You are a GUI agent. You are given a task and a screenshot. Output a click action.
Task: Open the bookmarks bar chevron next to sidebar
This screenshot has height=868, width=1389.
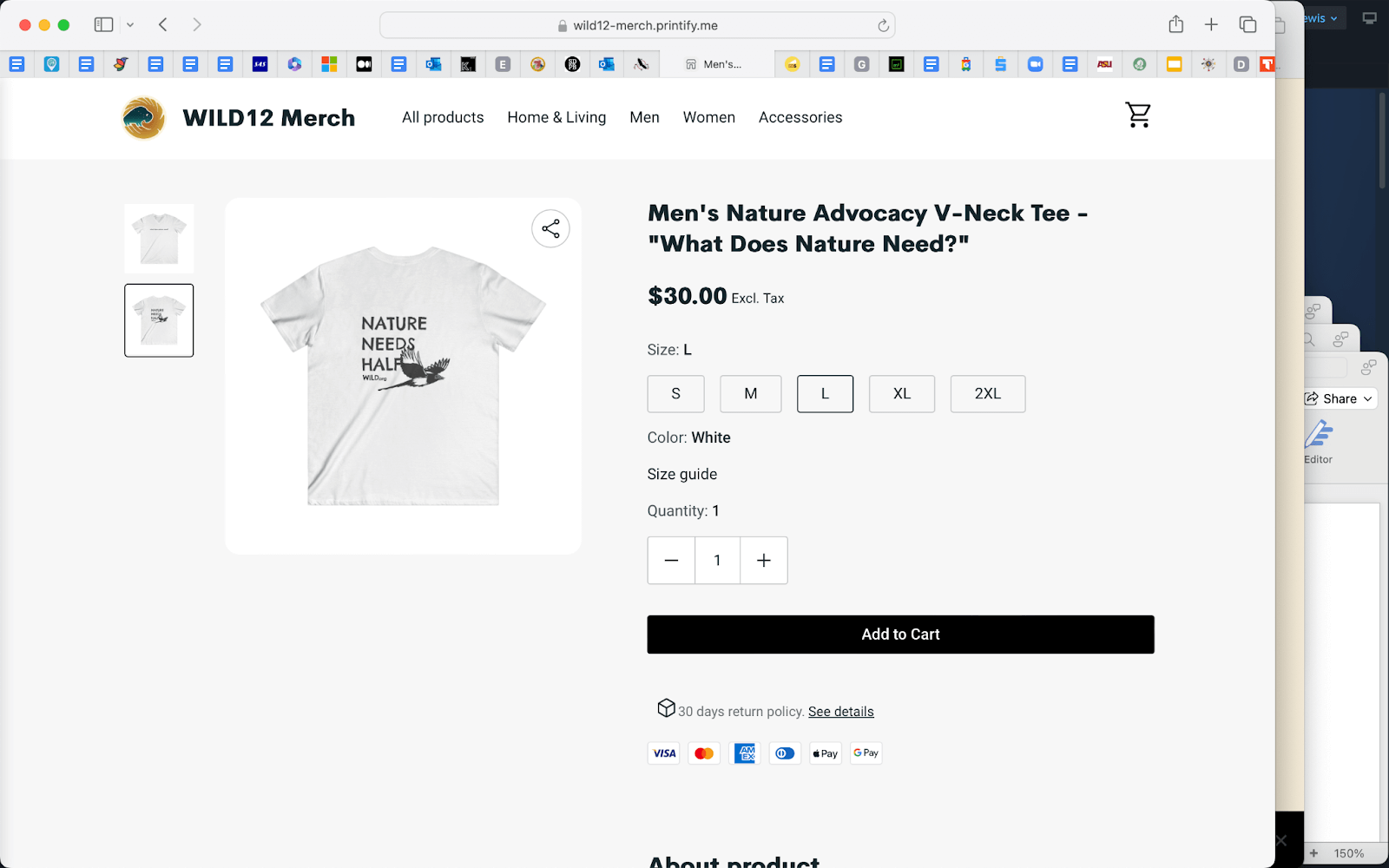coord(131,24)
